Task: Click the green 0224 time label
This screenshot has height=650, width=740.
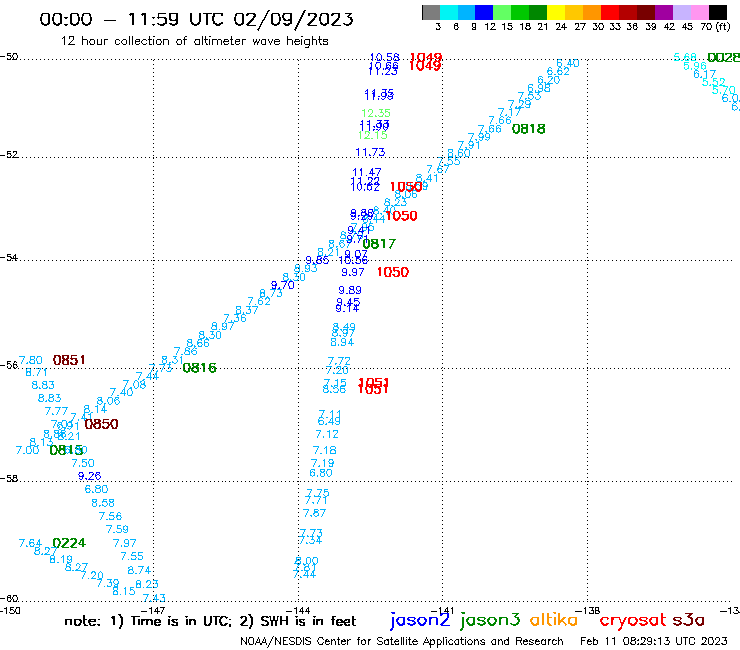Action: tap(69, 543)
